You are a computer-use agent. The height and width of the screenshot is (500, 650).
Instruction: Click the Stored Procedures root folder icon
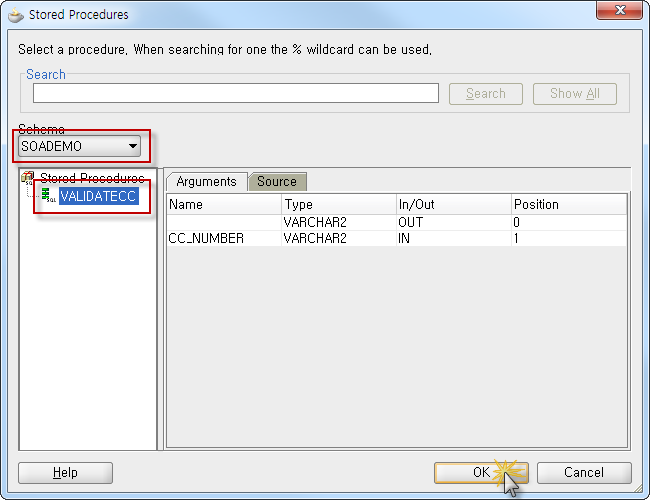pyautogui.click(x=28, y=178)
